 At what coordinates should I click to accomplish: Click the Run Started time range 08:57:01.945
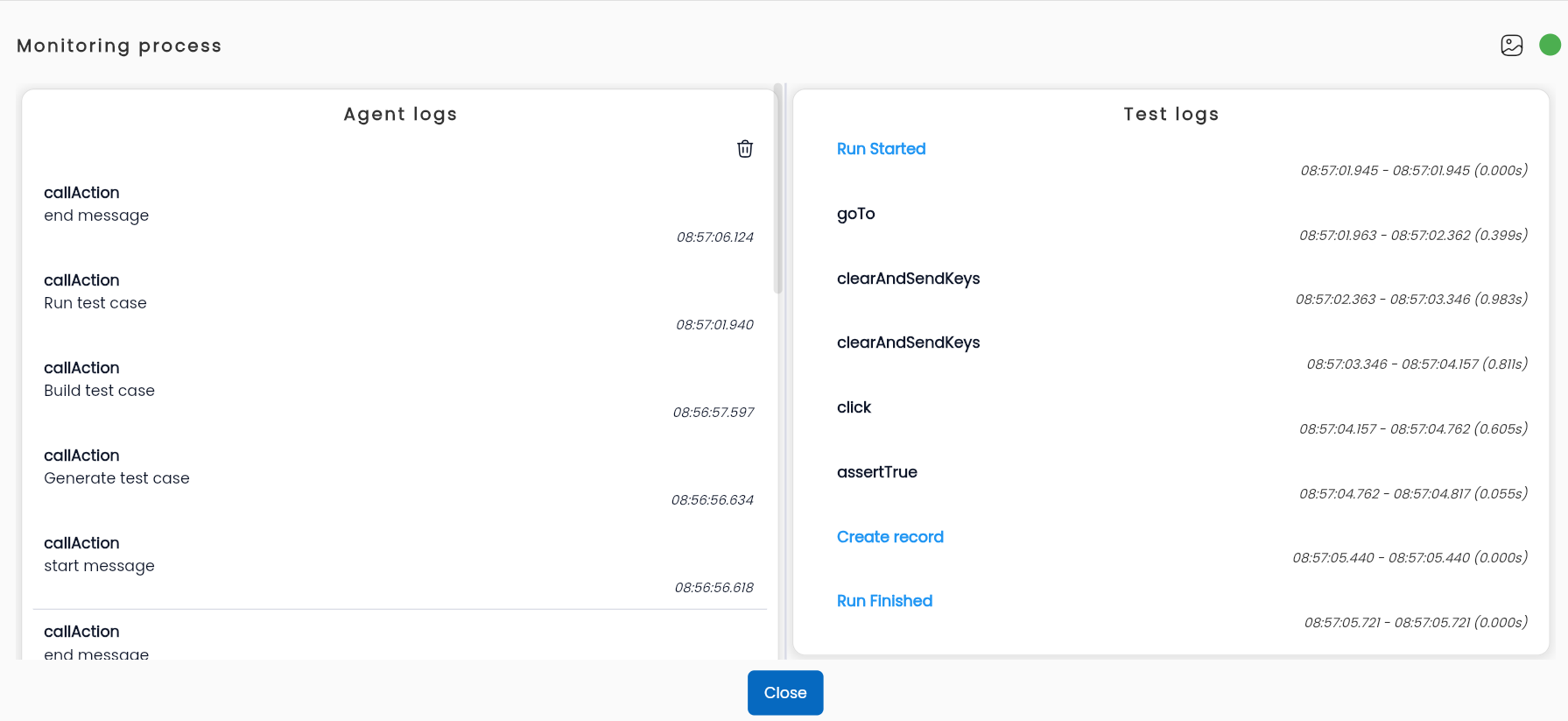coord(1414,171)
